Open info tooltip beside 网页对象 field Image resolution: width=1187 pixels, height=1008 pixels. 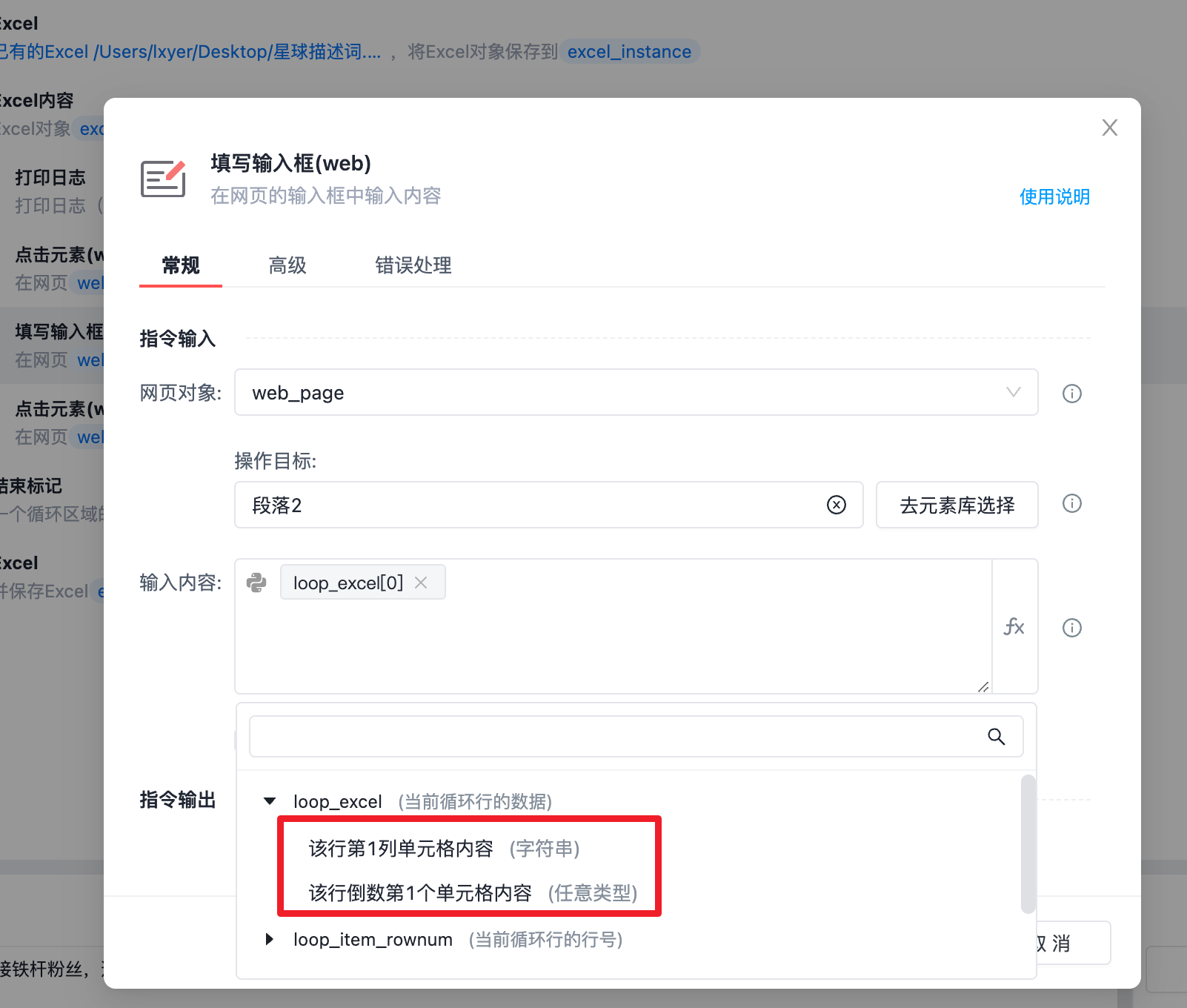(x=1071, y=393)
